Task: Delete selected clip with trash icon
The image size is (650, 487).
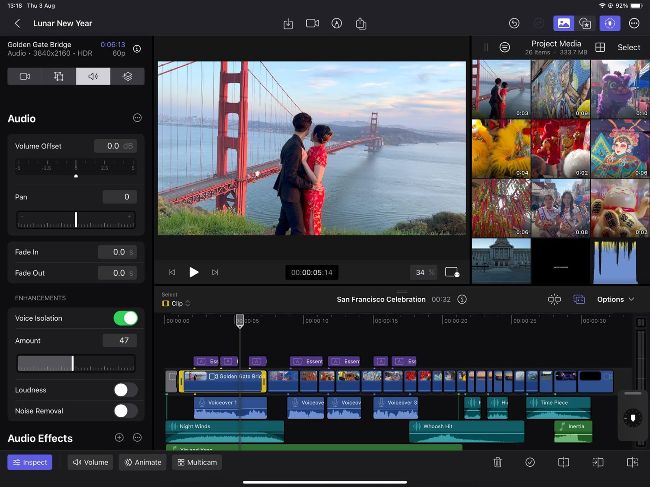Action: pos(497,462)
